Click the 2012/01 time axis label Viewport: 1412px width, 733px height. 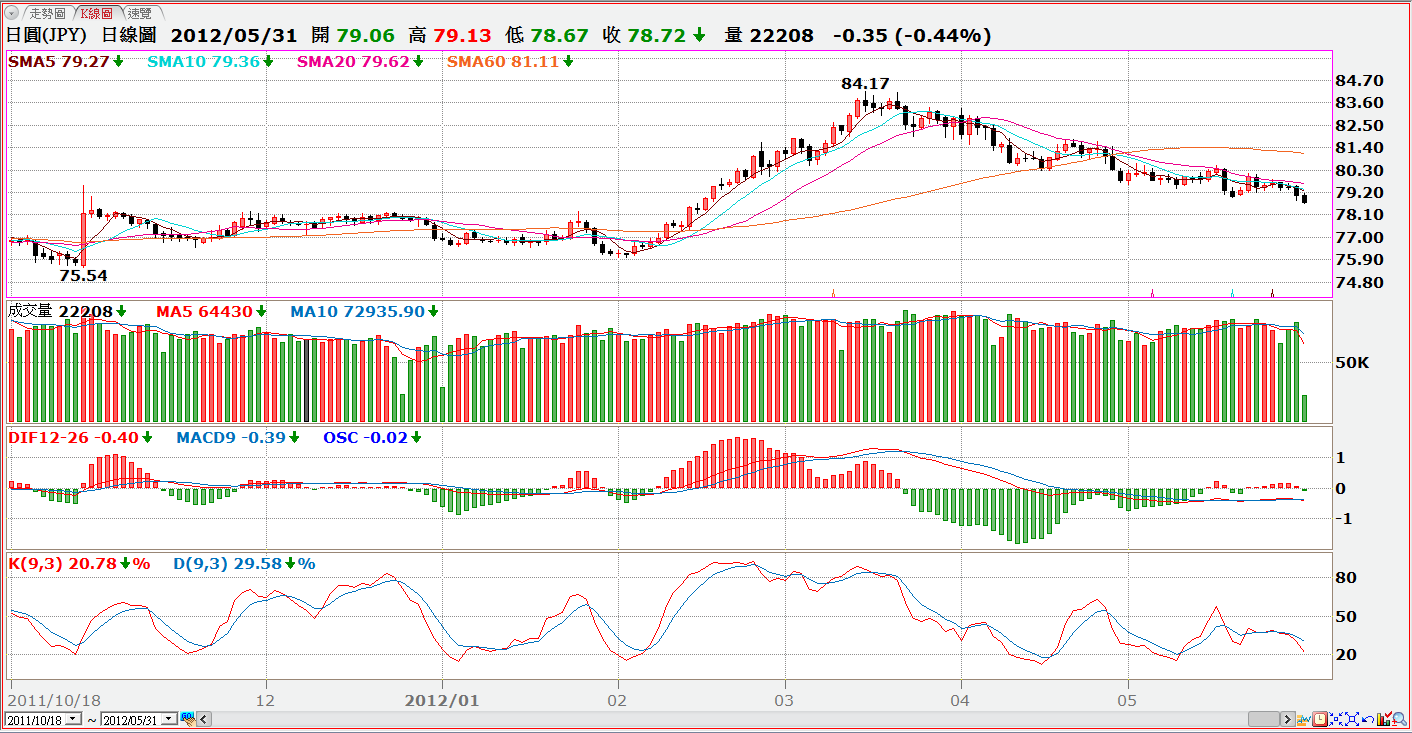[x=442, y=700]
